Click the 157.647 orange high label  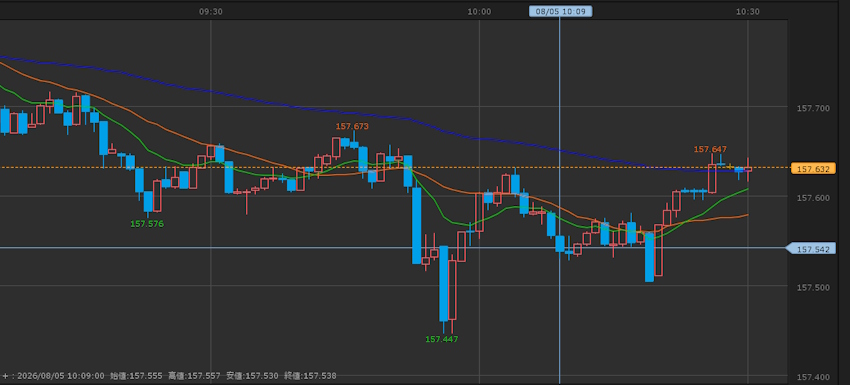pos(710,149)
